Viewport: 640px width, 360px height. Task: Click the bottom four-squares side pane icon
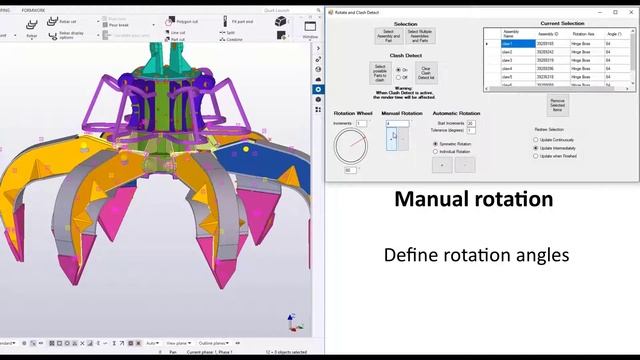pos(318,109)
